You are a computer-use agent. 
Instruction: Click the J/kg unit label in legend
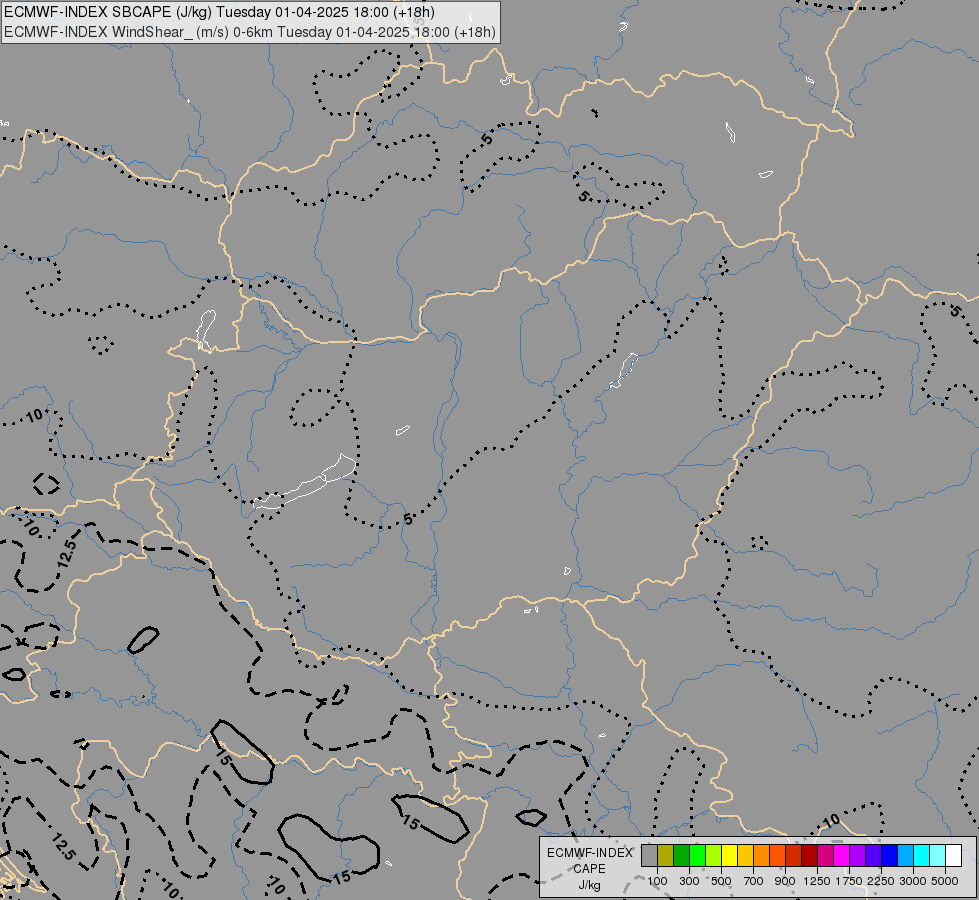[589, 885]
